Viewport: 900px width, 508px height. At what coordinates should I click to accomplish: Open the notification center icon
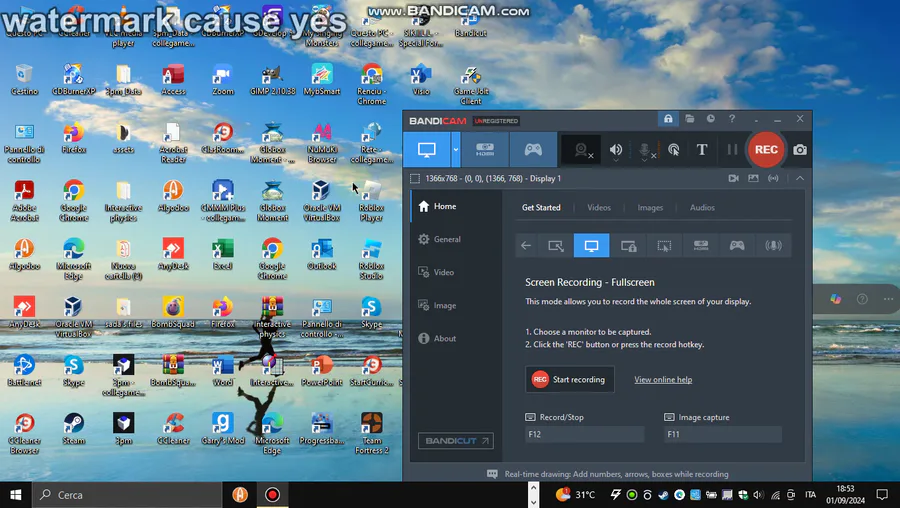[x=882, y=495]
